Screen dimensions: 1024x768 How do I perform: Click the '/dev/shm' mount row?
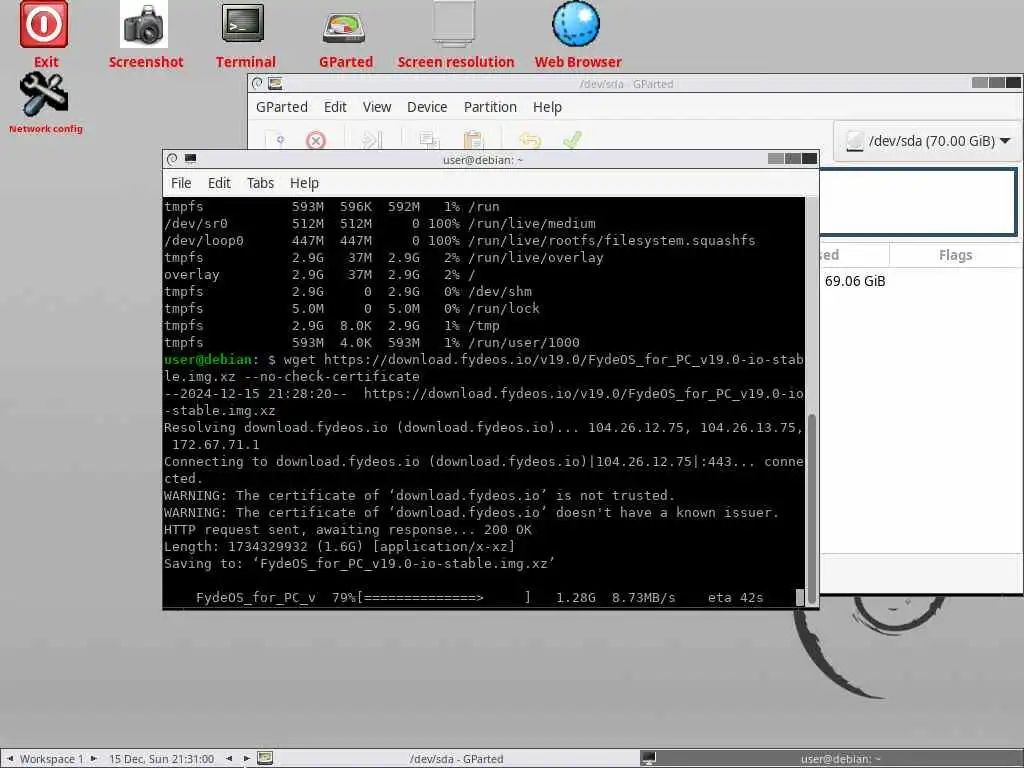pyautogui.click(x=348, y=291)
